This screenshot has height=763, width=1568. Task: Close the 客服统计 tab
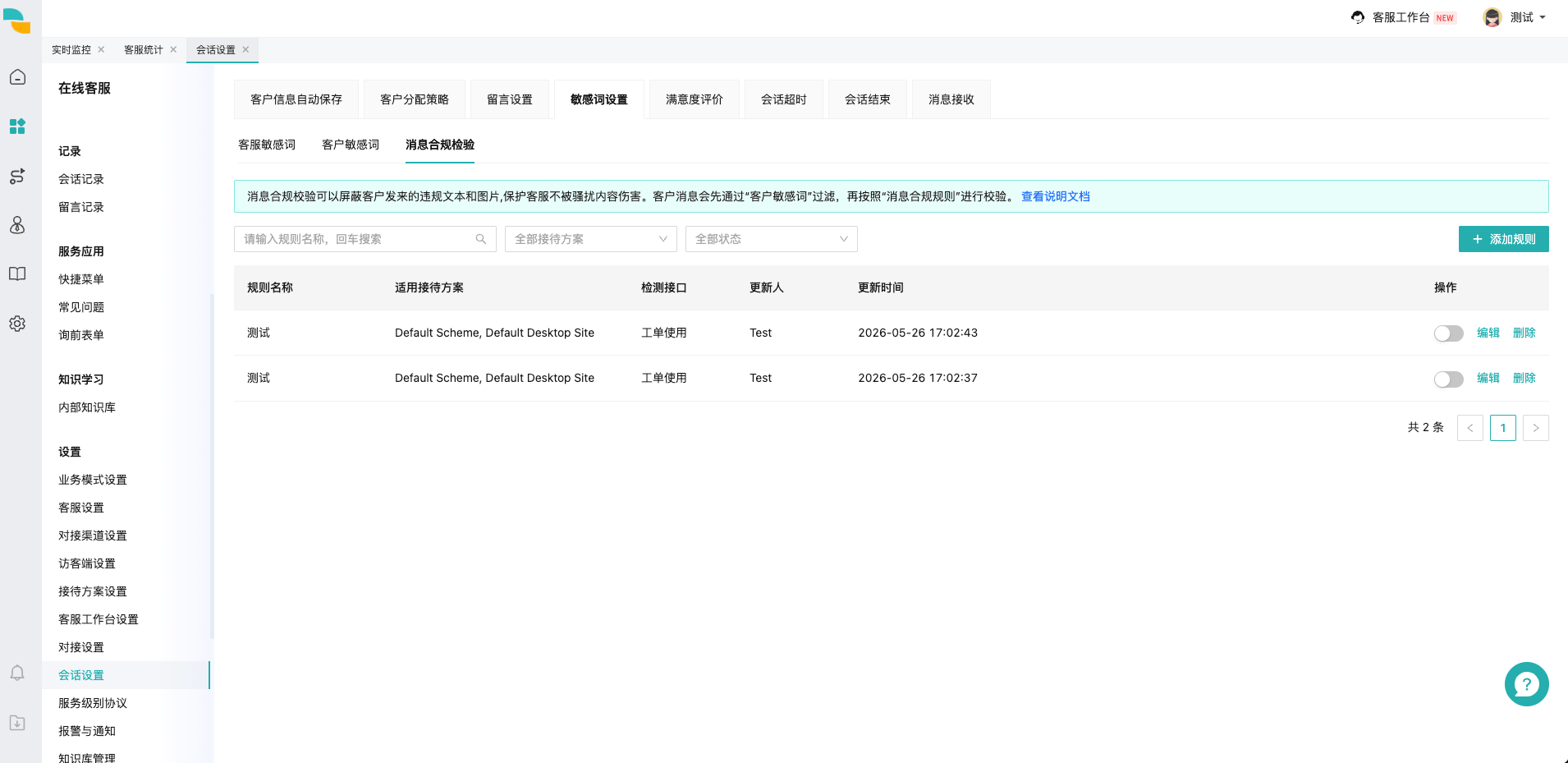tap(173, 49)
